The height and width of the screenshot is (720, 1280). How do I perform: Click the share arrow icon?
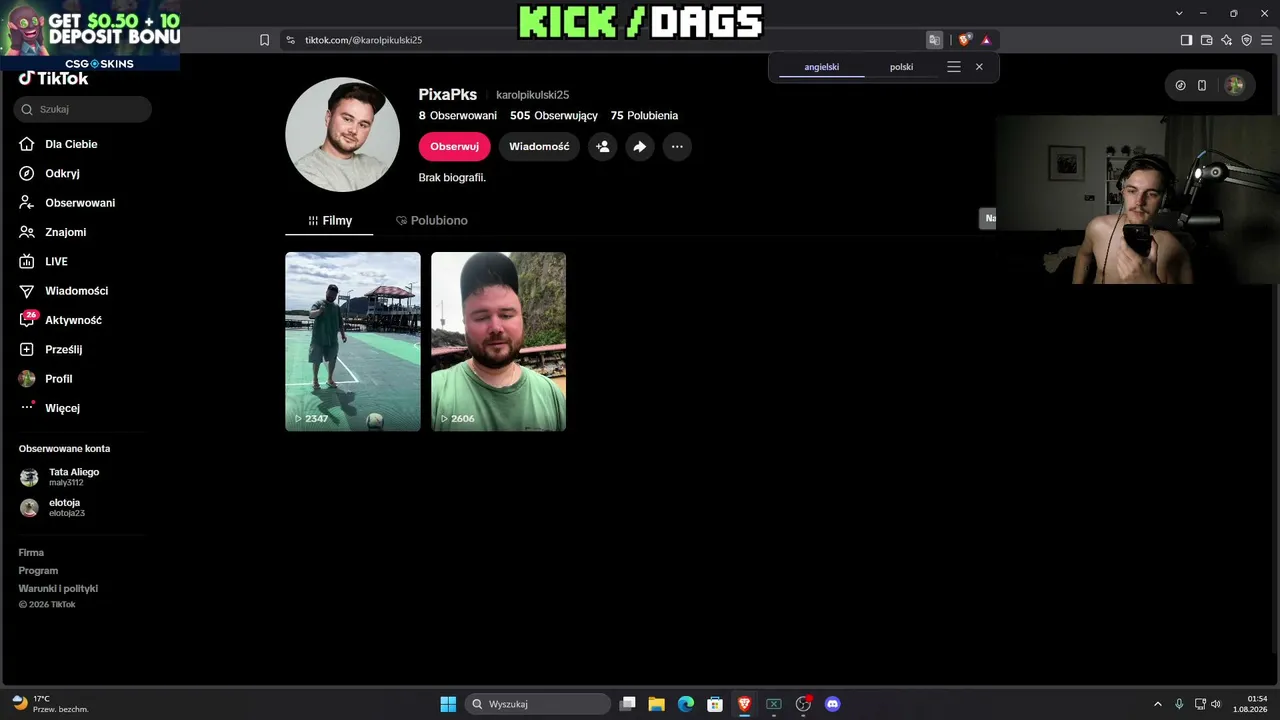[639, 146]
